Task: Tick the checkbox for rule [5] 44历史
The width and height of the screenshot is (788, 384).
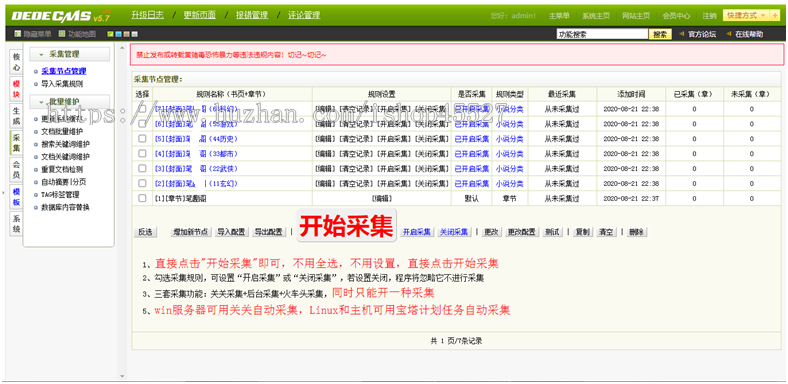Action: 142,139
